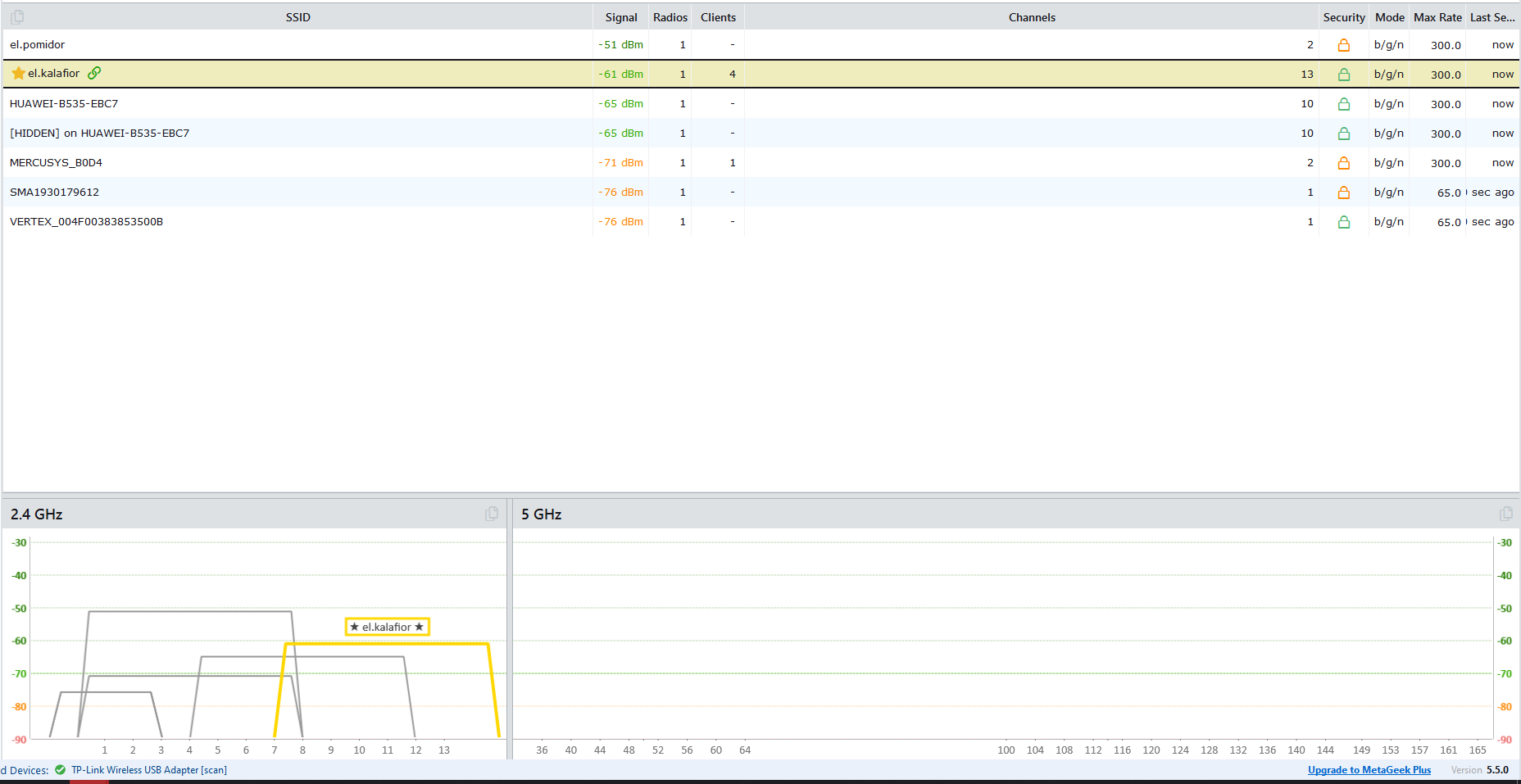Click the clients count 4 for el.kalafior
The image size is (1521, 784).
(x=733, y=75)
